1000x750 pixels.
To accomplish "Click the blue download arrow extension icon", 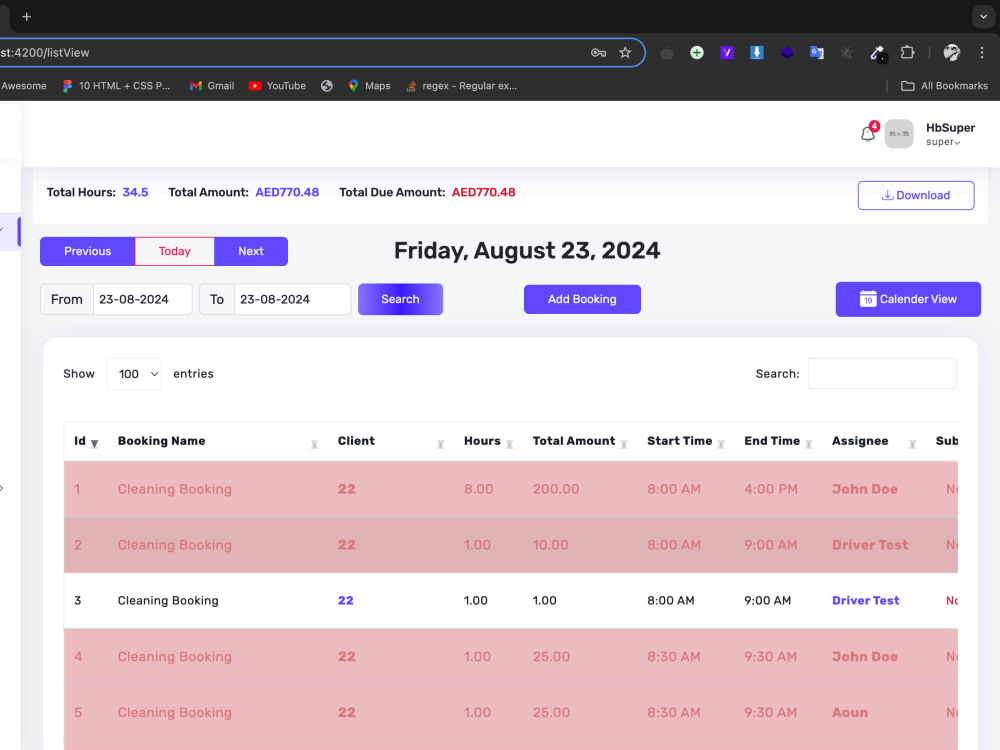I will pos(756,52).
